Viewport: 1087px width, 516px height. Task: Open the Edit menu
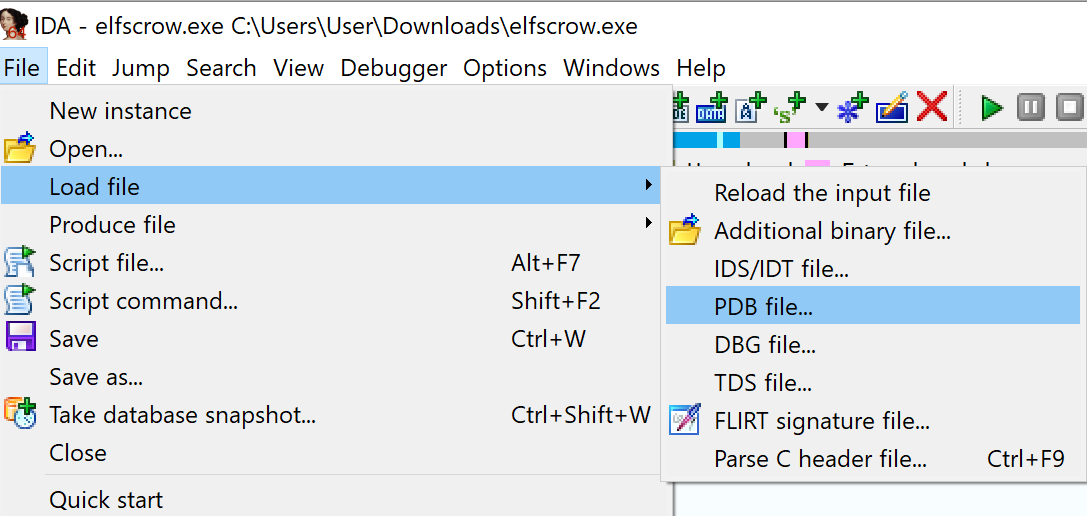[76, 68]
